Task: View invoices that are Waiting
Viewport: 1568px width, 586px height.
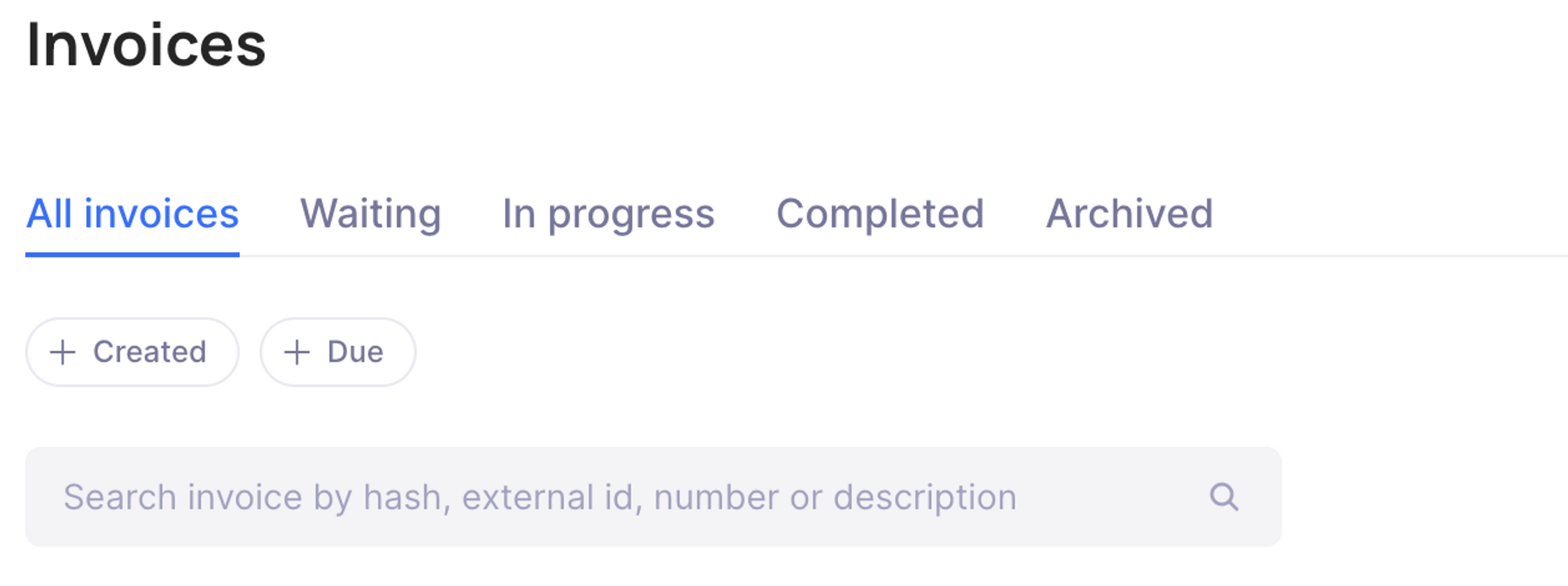Action: (x=371, y=214)
